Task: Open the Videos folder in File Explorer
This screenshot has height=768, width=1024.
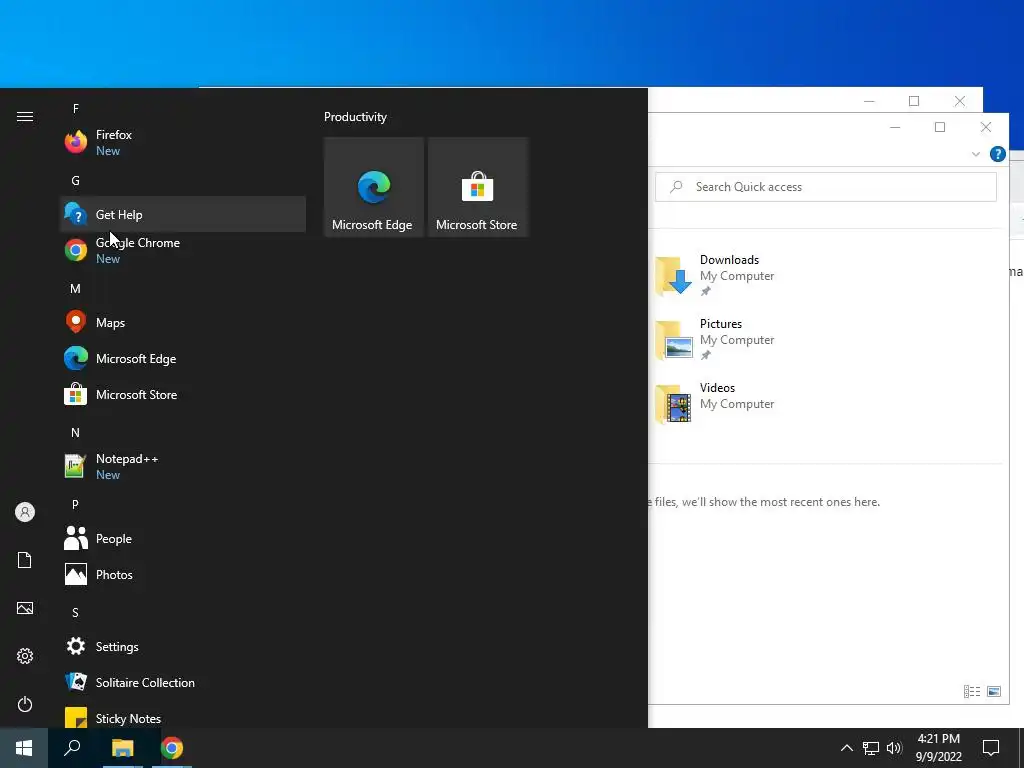Action: (716, 403)
